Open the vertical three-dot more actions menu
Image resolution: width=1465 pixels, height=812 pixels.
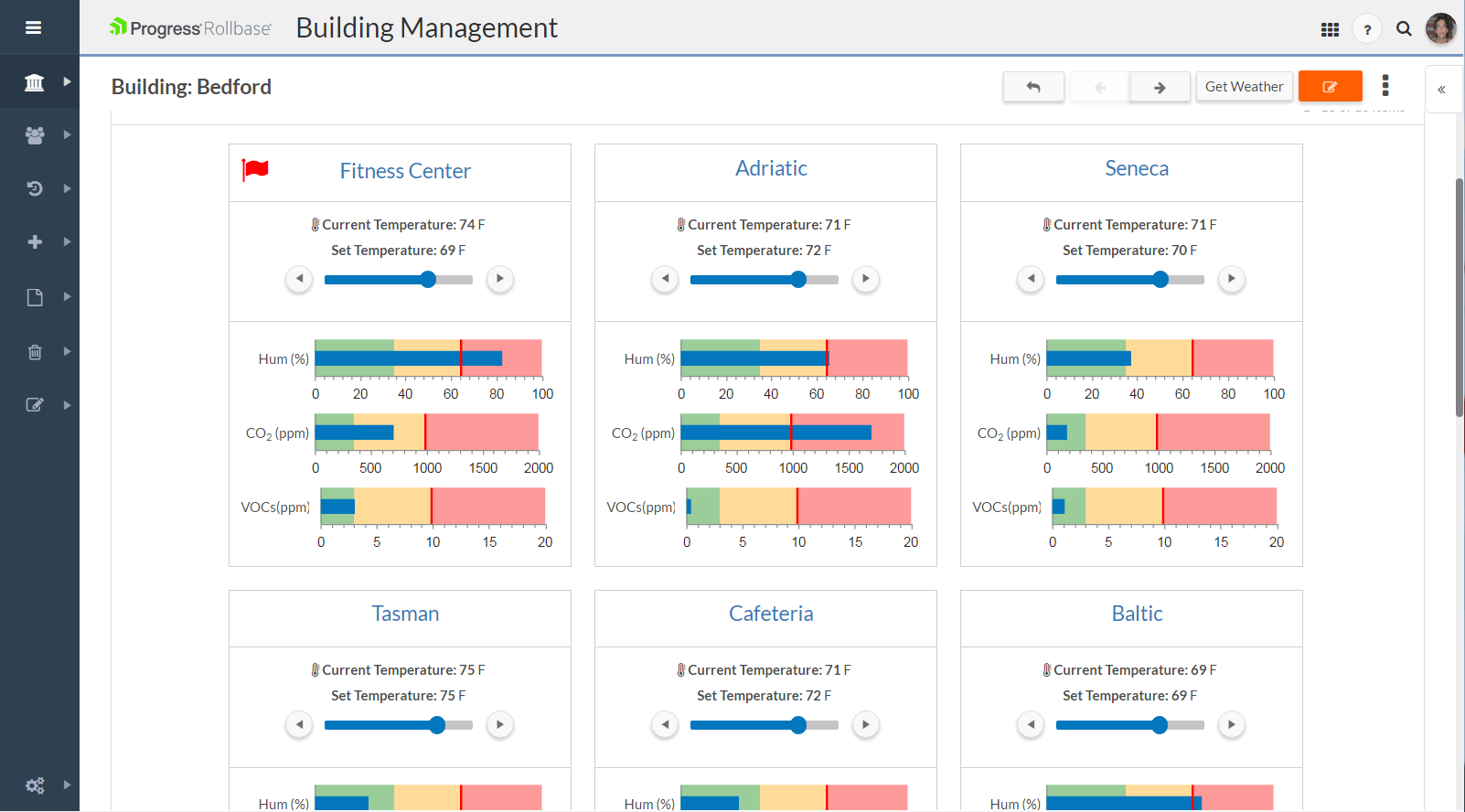coord(1385,86)
